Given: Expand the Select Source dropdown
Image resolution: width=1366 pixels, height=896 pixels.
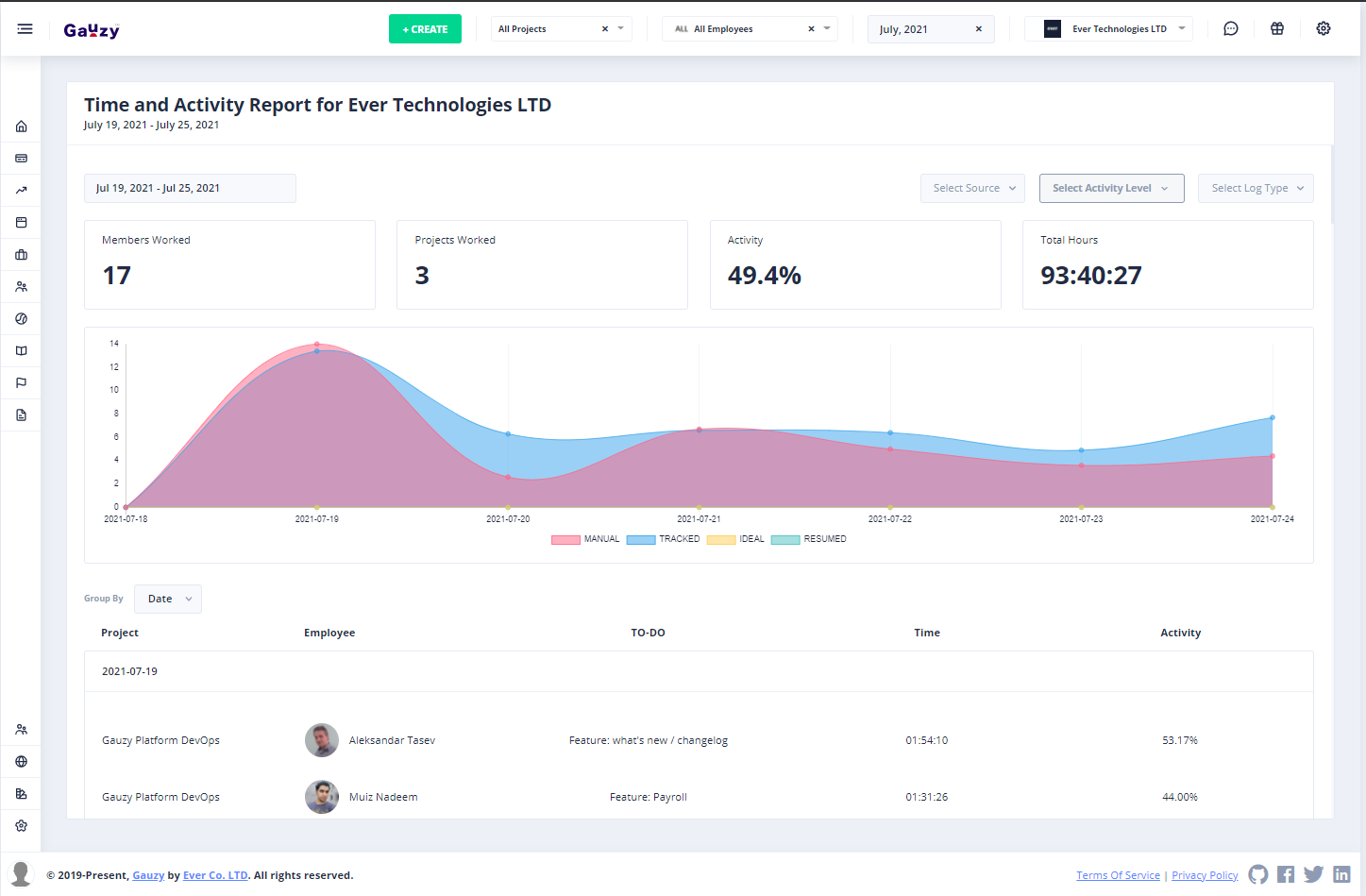Looking at the screenshot, I should (972, 188).
